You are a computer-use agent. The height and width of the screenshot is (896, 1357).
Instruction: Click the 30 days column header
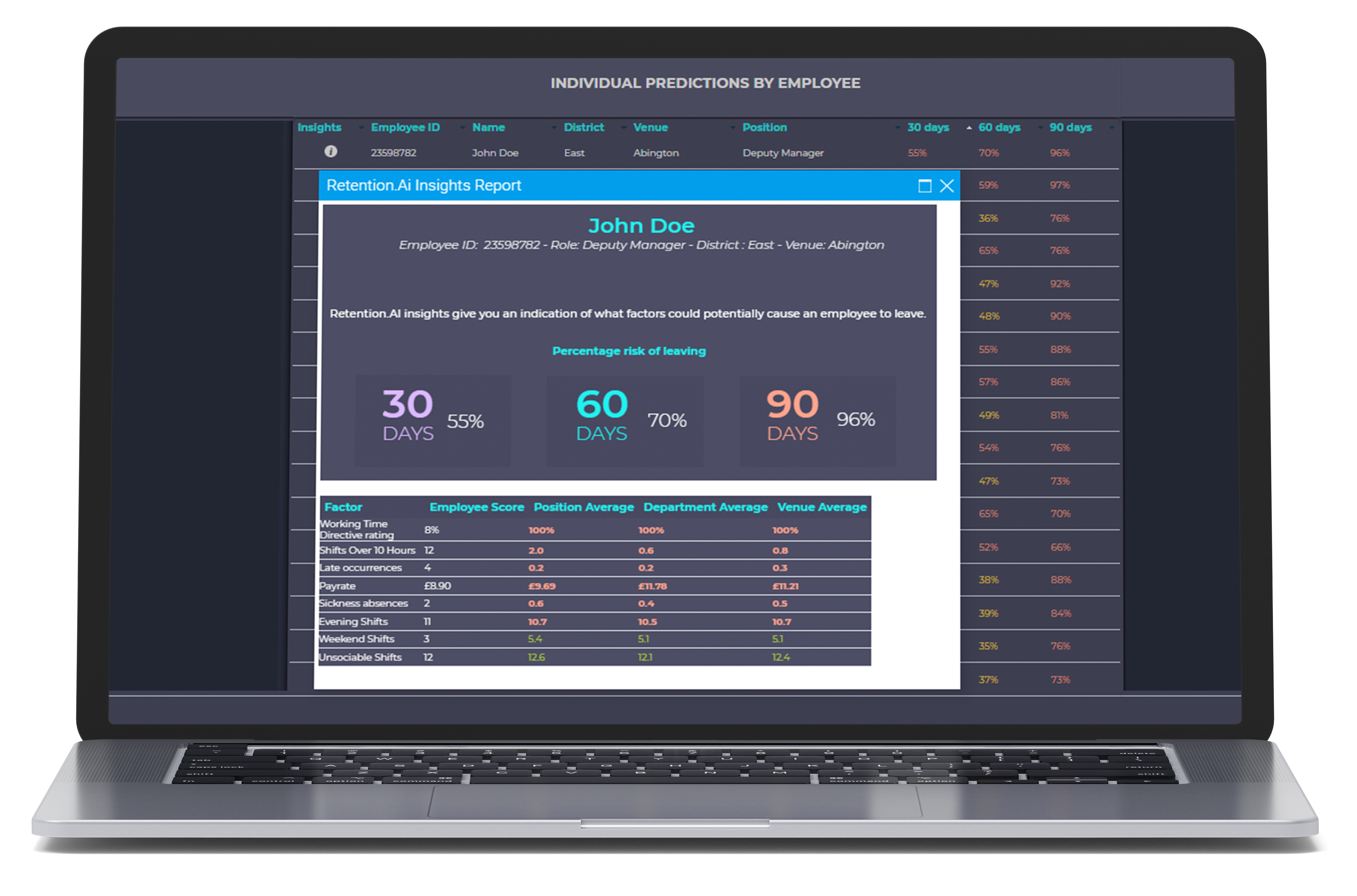click(x=928, y=127)
